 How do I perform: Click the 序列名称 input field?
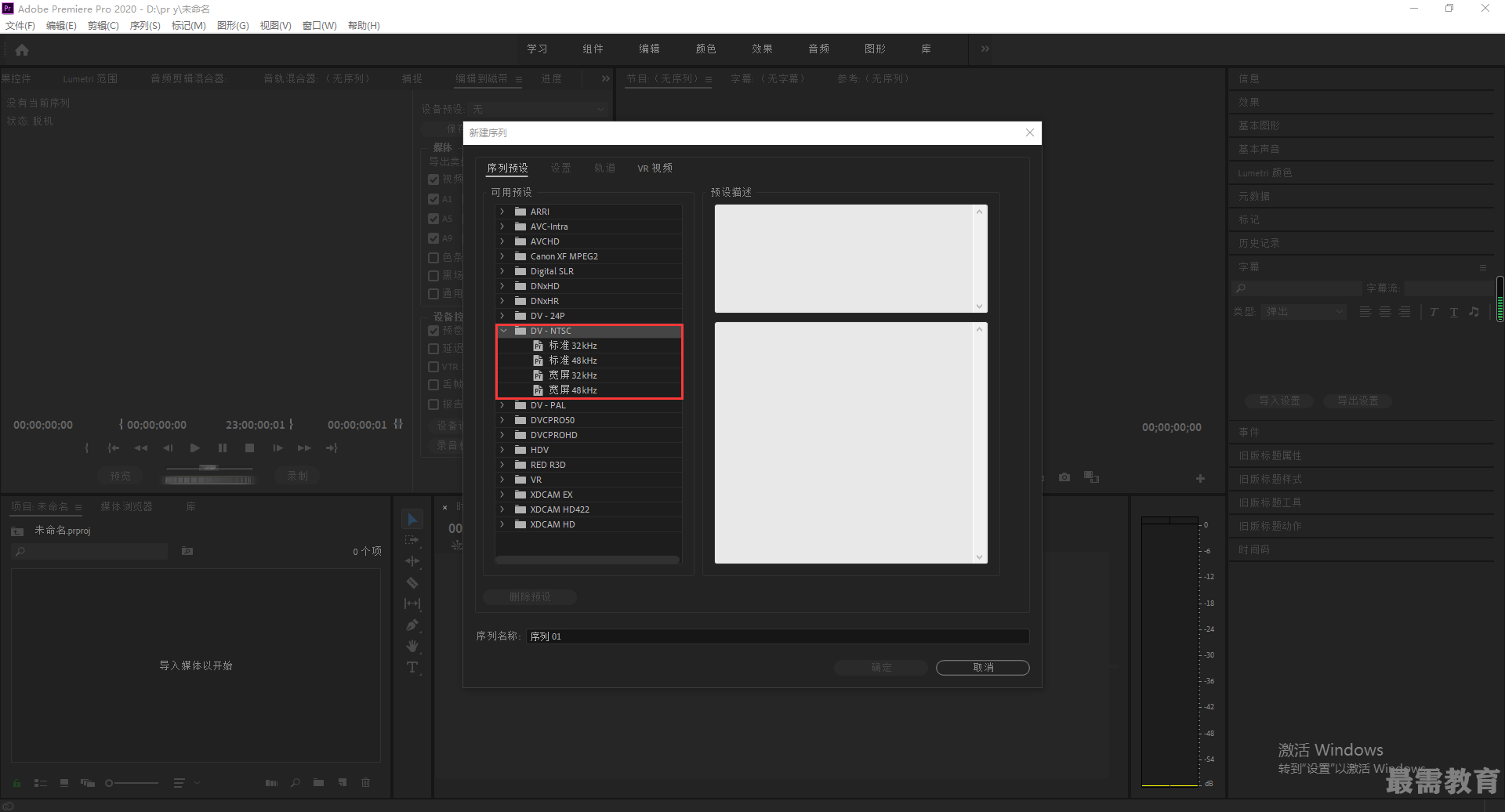coord(778,636)
